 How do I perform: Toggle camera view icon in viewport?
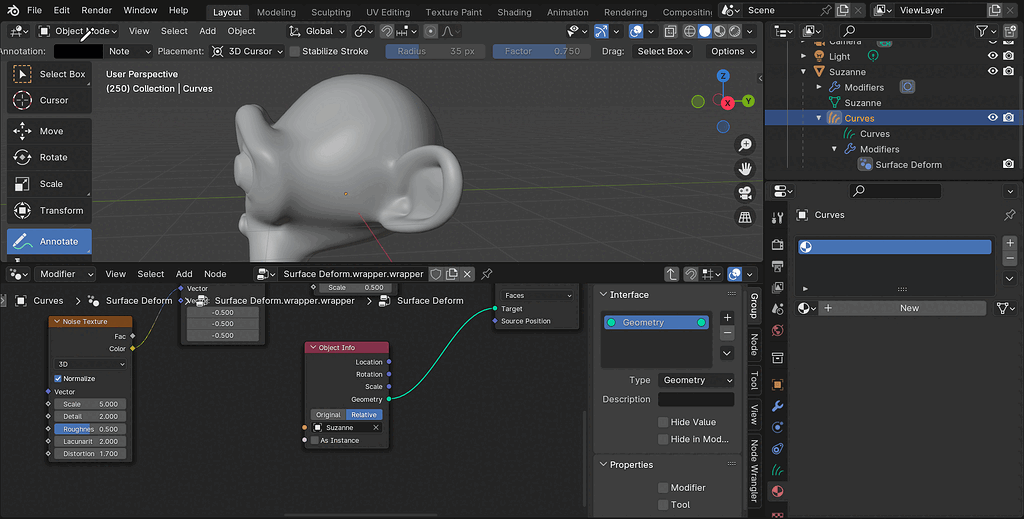click(744, 193)
